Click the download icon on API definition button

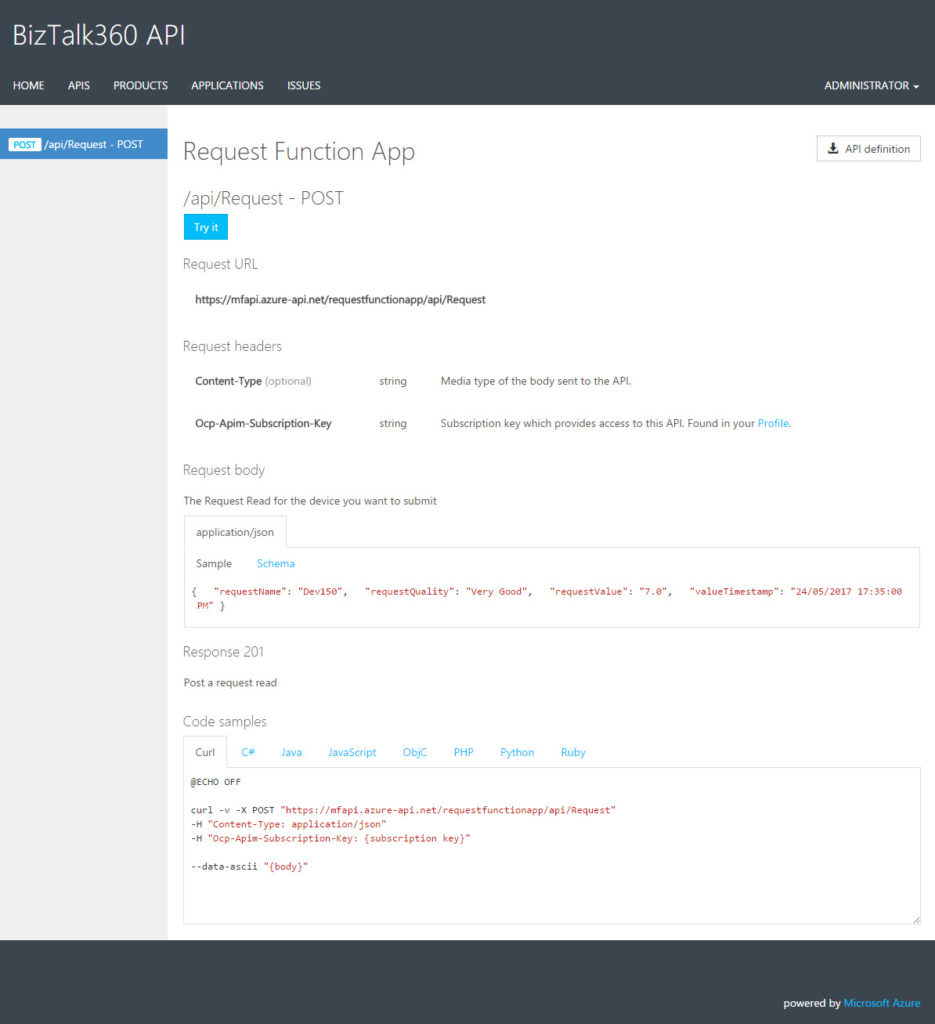pos(831,148)
